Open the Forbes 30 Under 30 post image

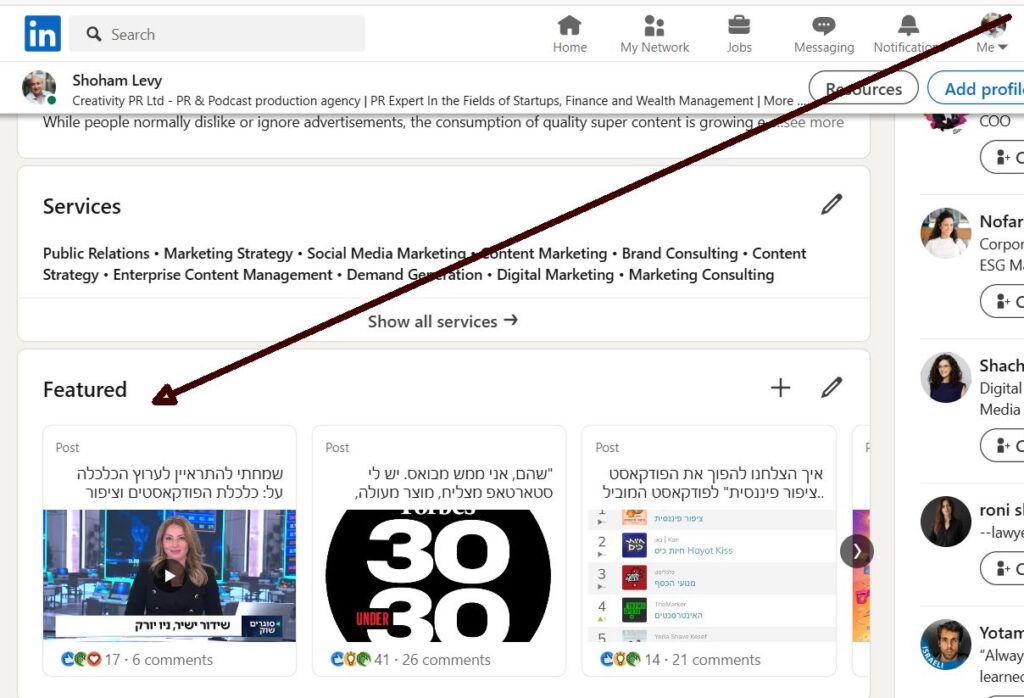click(438, 575)
